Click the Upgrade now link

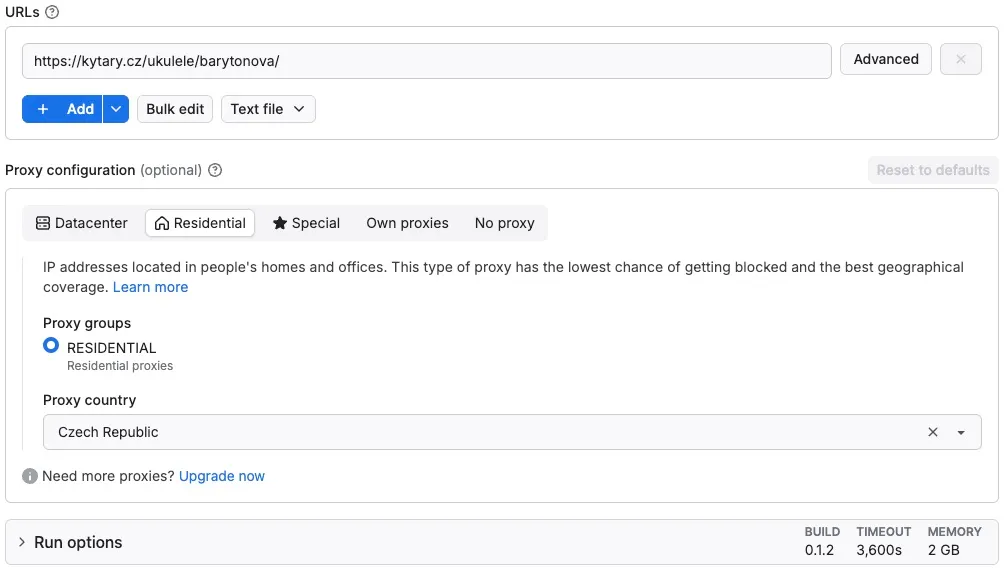(222, 476)
